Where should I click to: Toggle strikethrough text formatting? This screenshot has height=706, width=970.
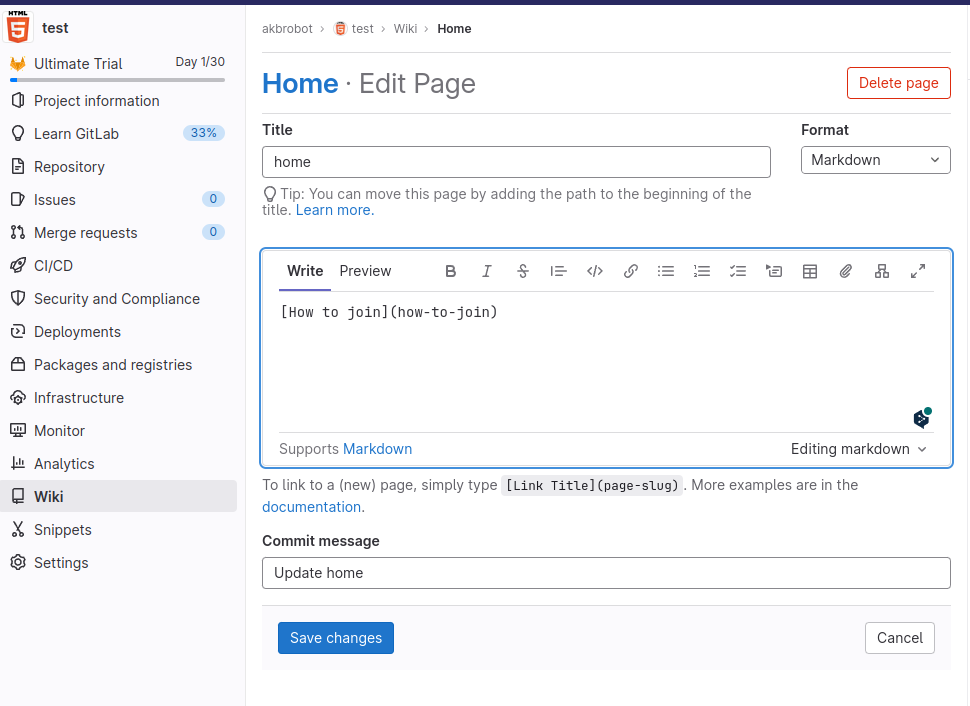(x=523, y=271)
